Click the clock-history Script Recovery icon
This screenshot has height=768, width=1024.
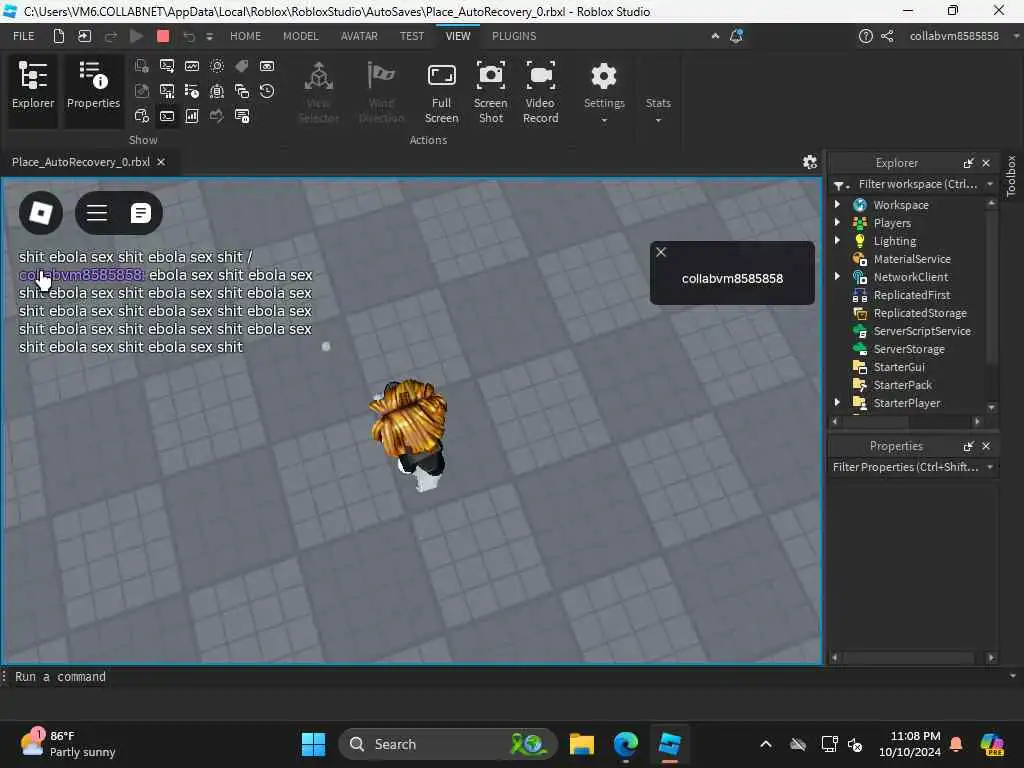(267, 91)
